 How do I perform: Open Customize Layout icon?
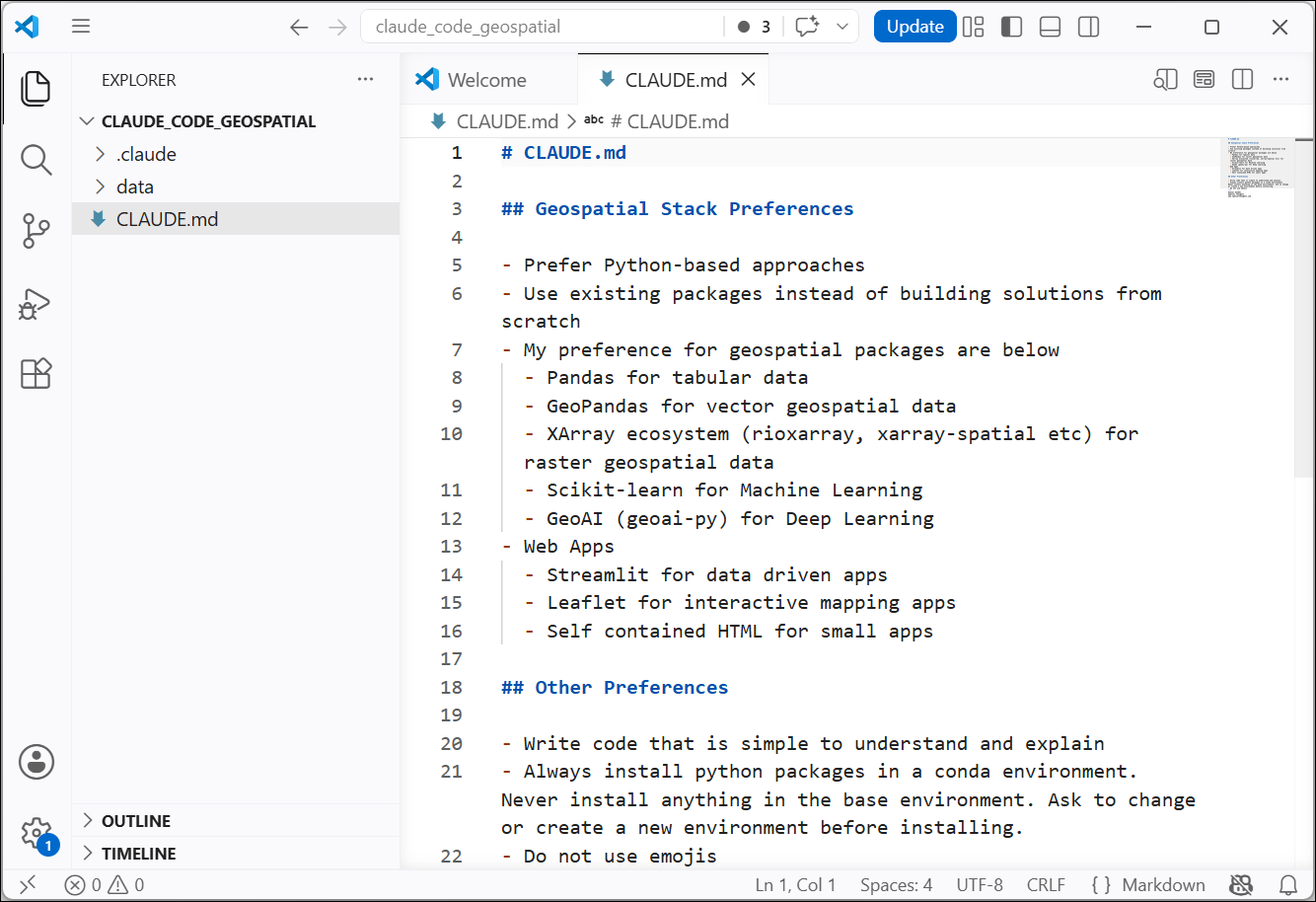974,27
